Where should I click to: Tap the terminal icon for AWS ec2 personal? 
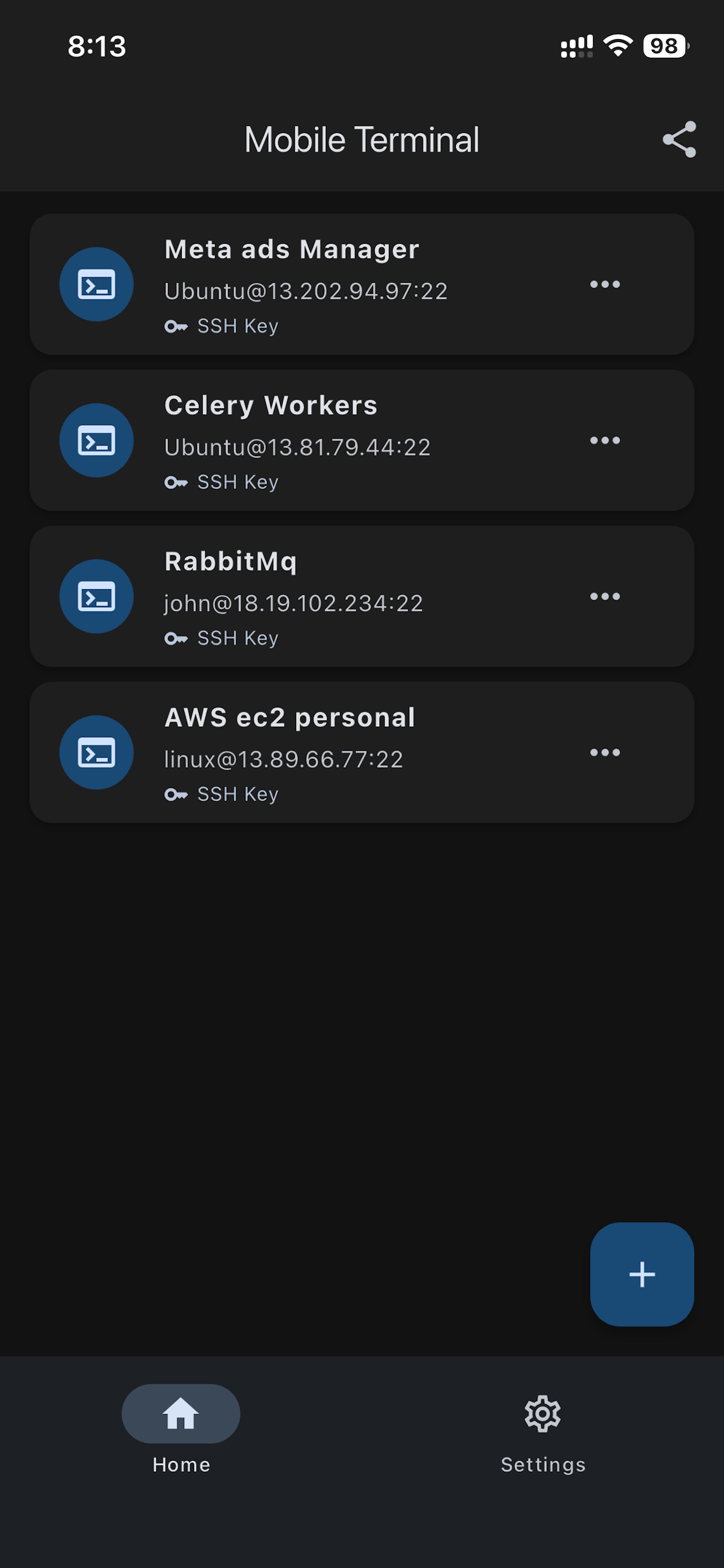coord(96,752)
